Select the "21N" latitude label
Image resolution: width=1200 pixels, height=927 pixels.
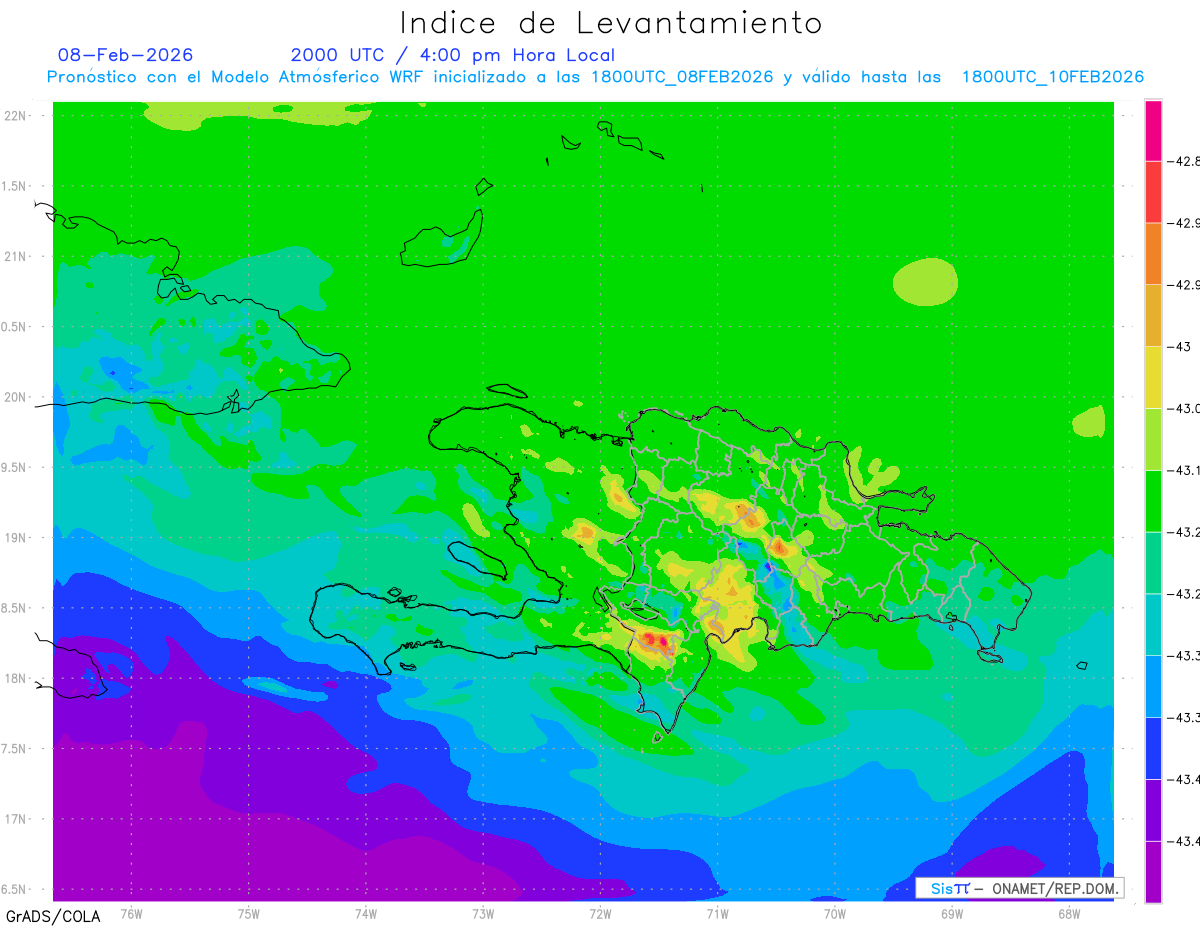(14, 256)
